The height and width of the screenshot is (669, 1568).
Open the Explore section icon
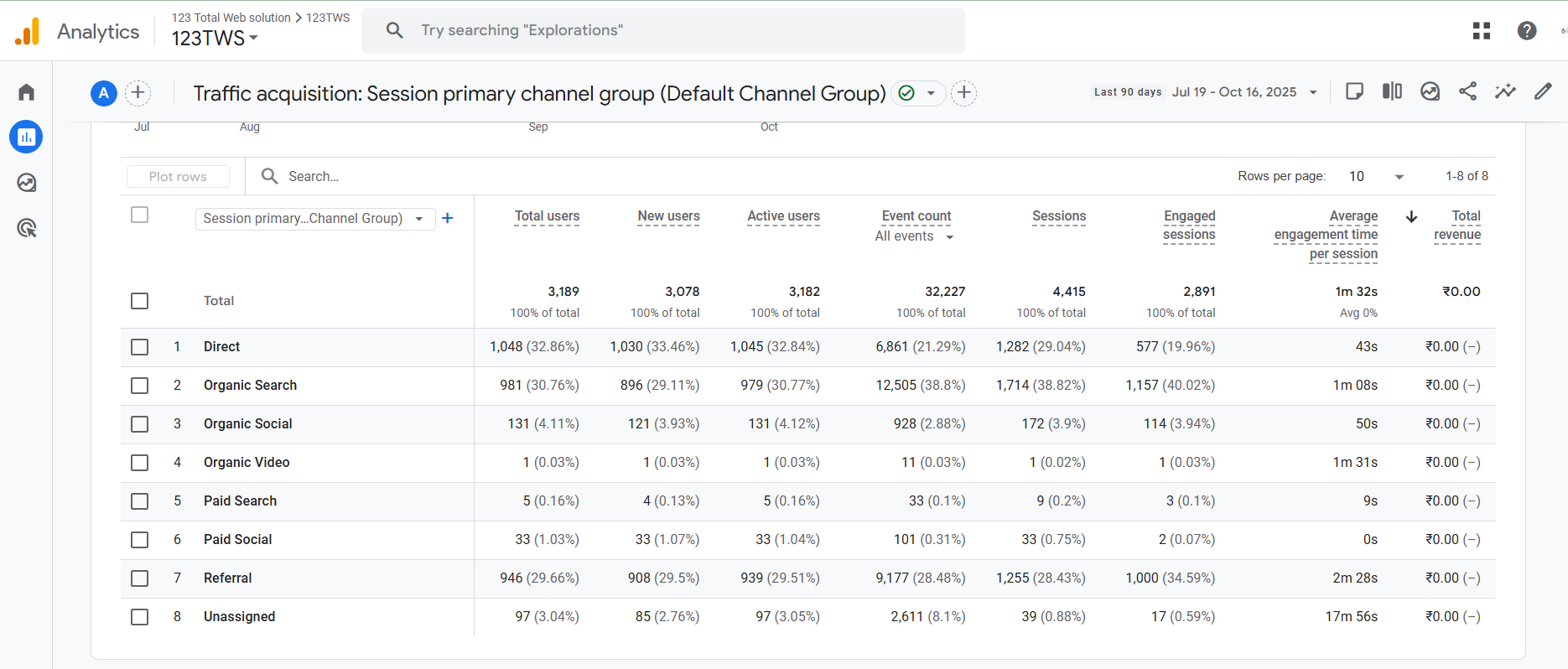pos(26,183)
